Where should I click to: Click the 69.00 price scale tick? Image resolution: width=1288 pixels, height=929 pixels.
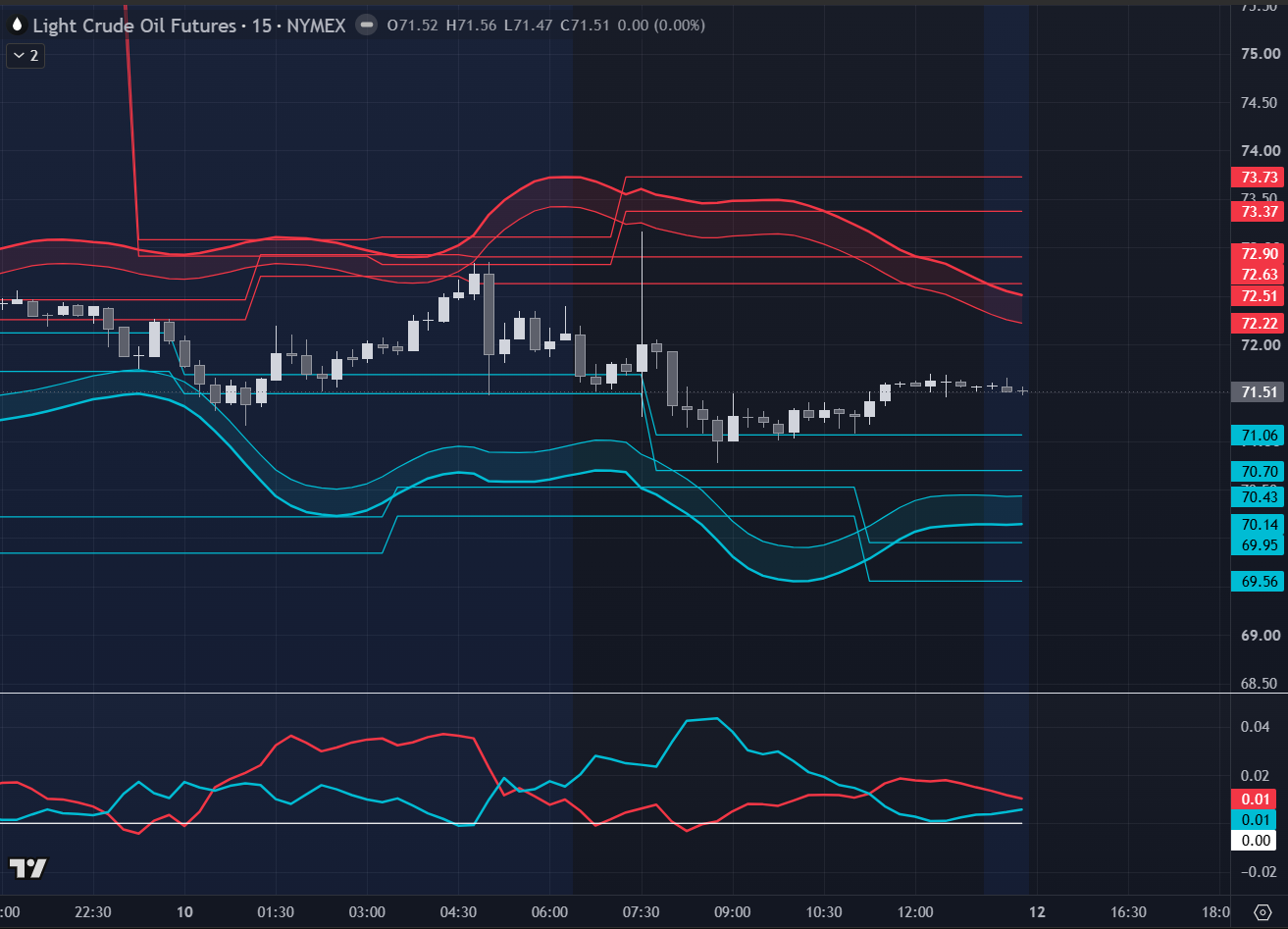click(x=1259, y=636)
